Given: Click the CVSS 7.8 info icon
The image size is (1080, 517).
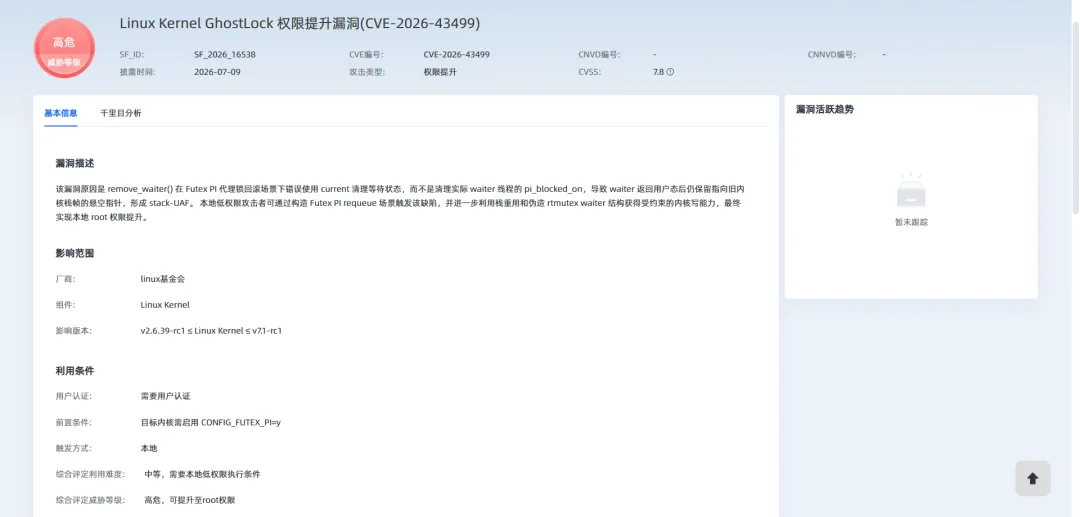Looking at the screenshot, I should click(x=670, y=72).
